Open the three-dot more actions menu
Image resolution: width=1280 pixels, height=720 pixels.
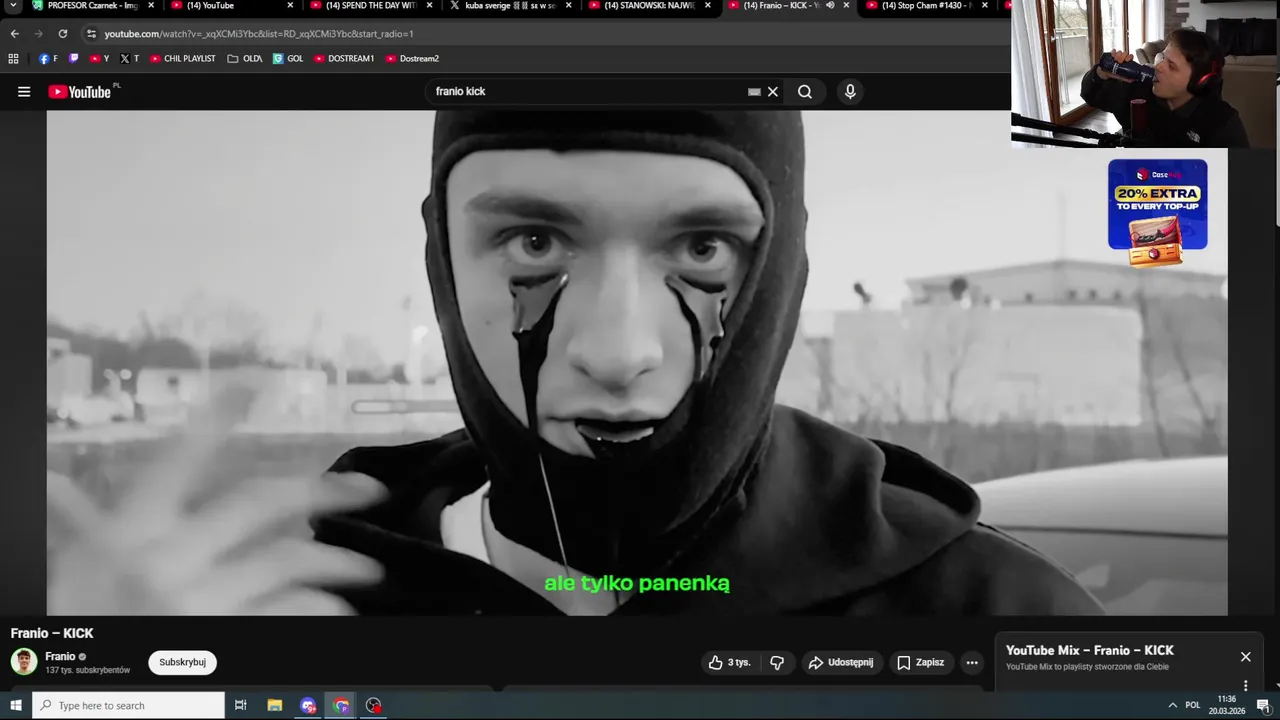click(972, 662)
